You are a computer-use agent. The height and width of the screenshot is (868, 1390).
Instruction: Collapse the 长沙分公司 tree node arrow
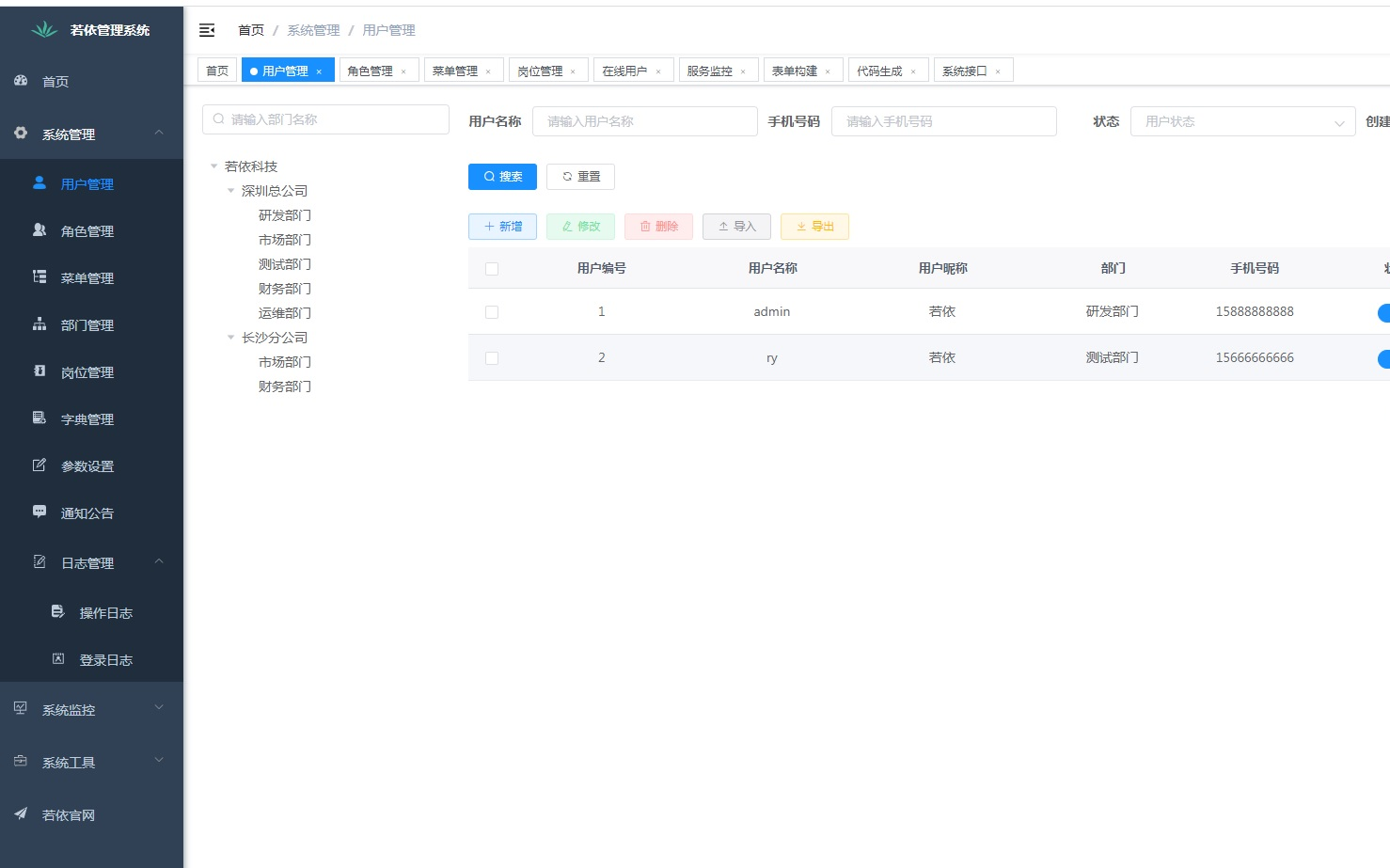point(231,338)
